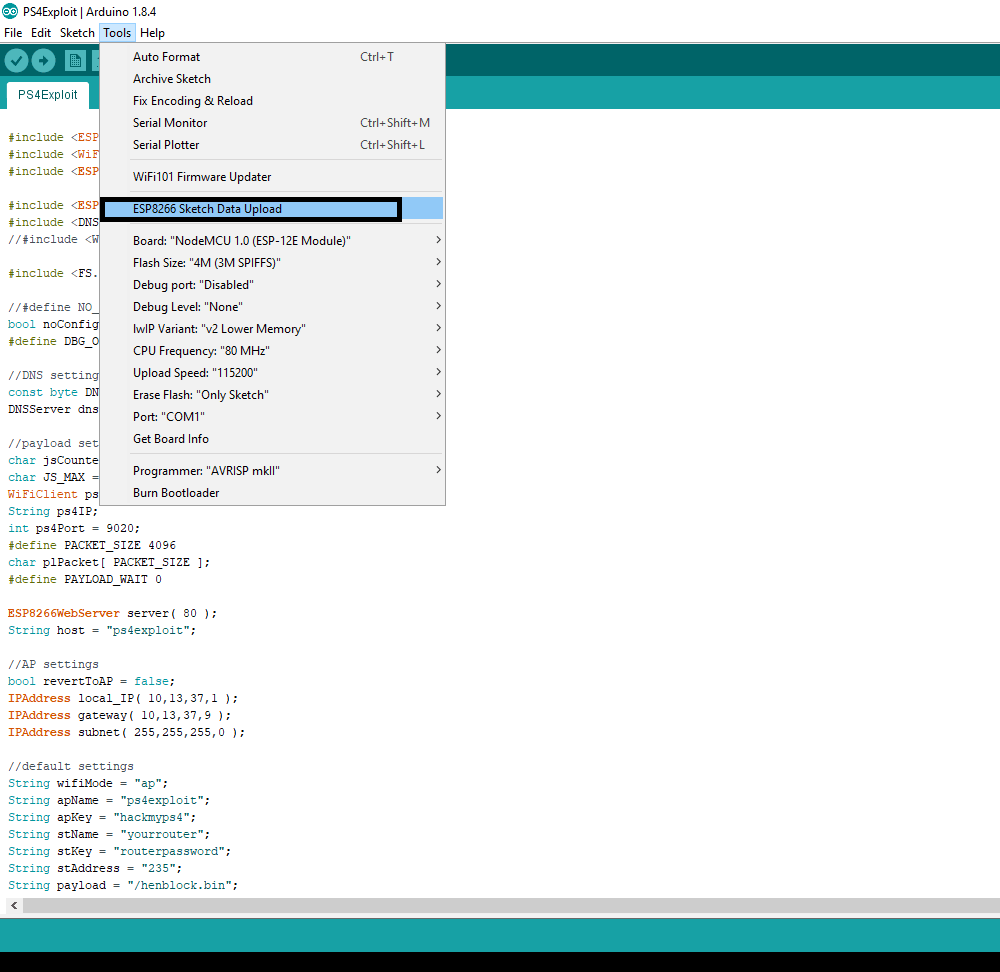Click the "//AP settings" comment line
The width and height of the screenshot is (1000, 972).
(x=54, y=664)
